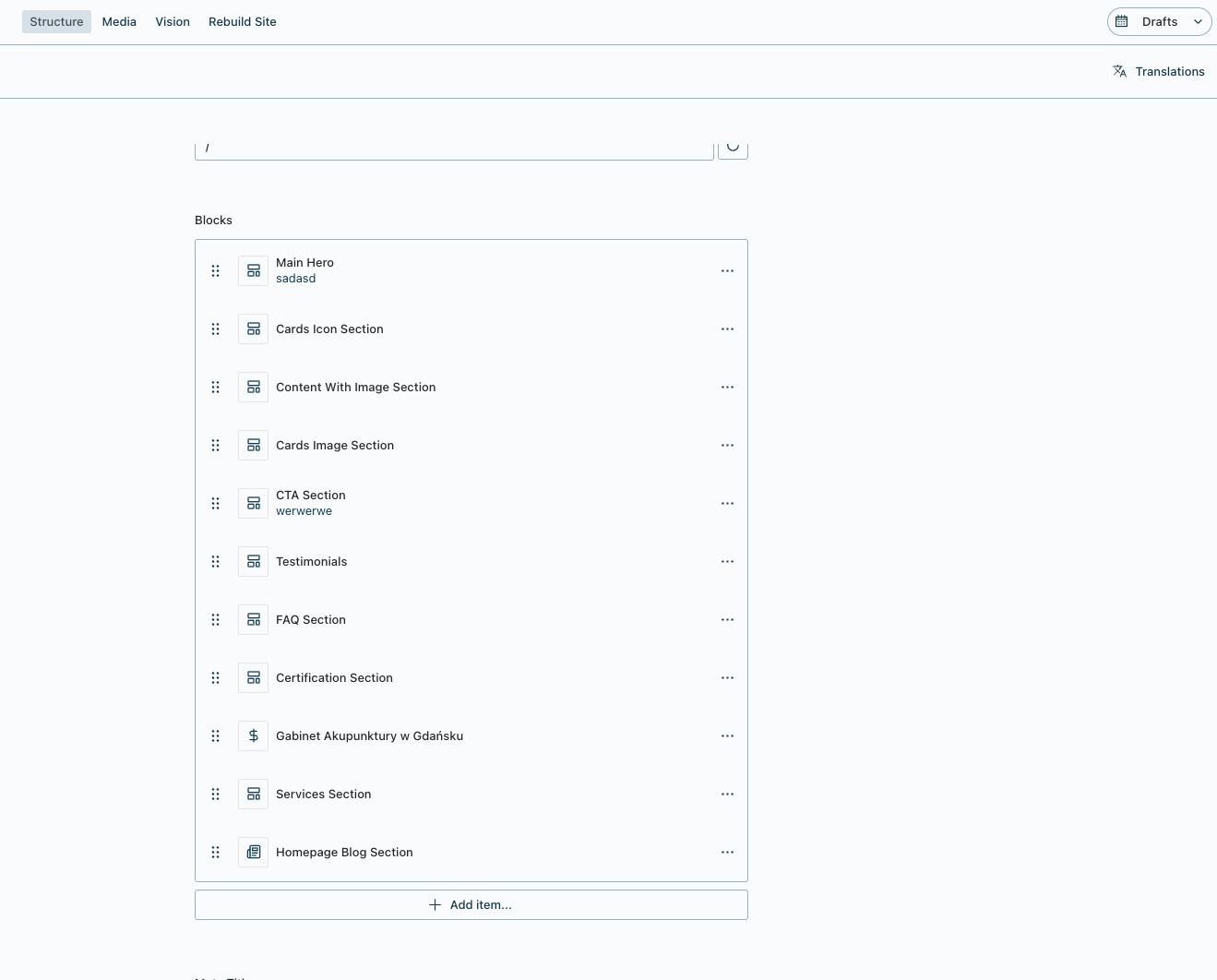Focus the slug input field

(x=454, y=149)
